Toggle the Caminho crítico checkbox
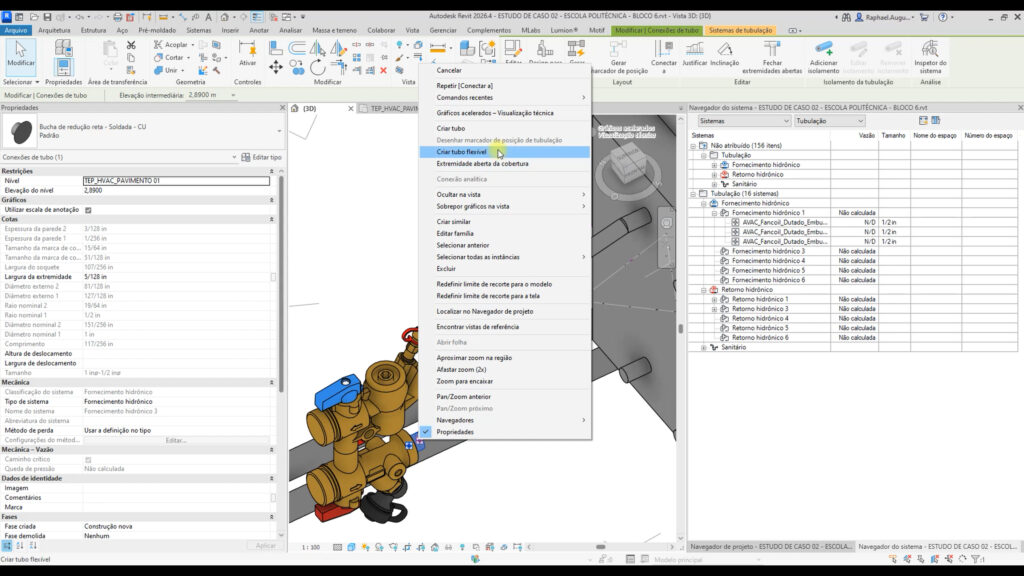 (x=88, y=459)
